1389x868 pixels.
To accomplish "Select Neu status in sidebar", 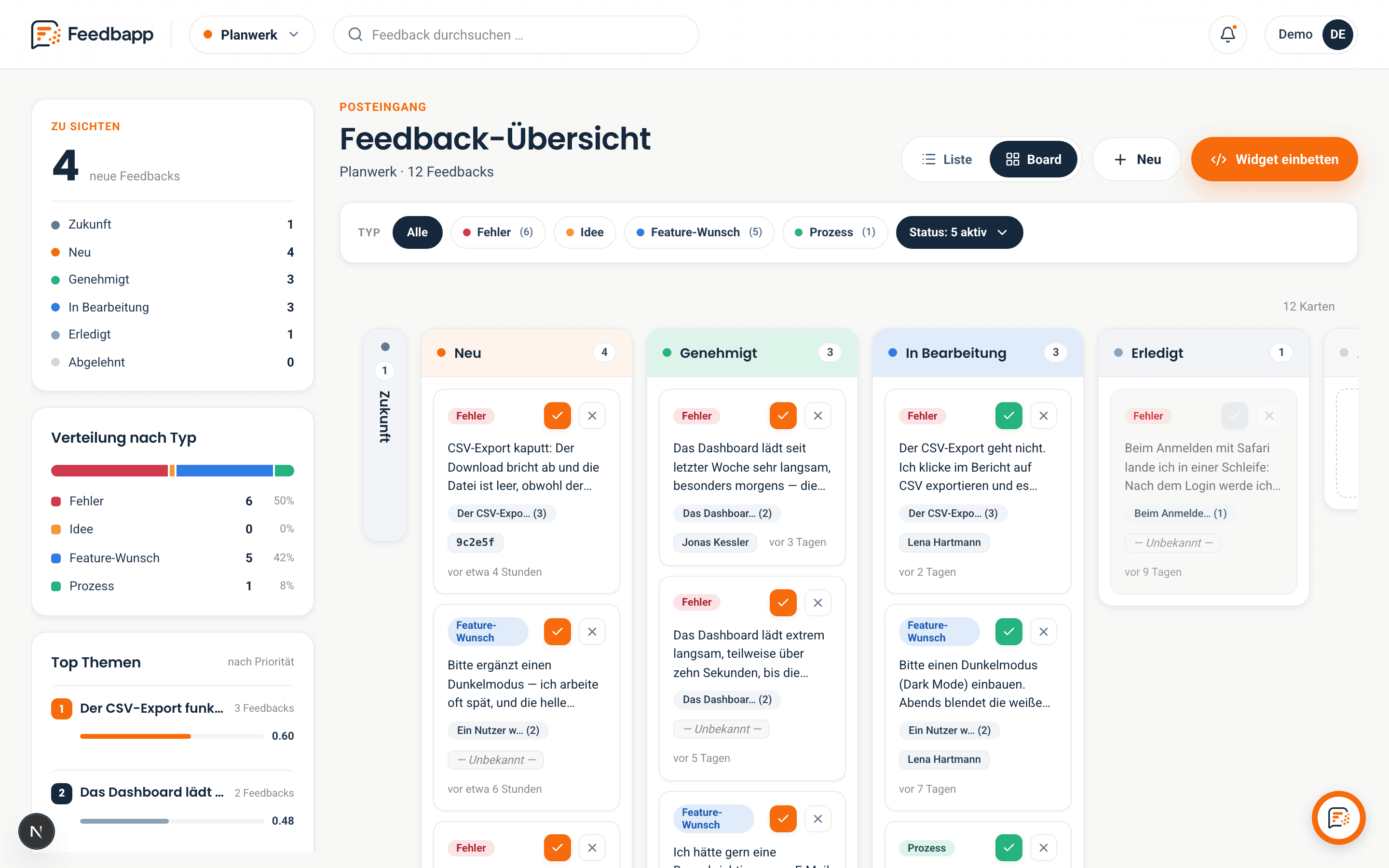I will click(x=172, y=252).
